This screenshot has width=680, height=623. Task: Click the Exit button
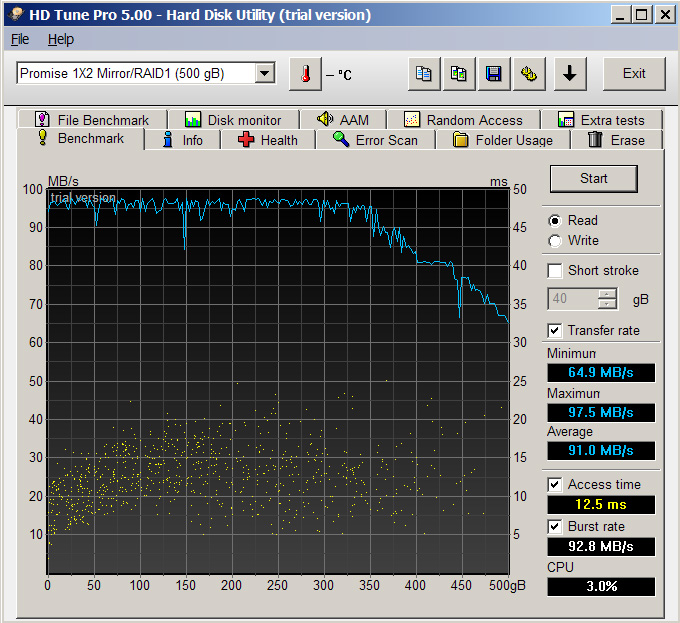point(634,74)
